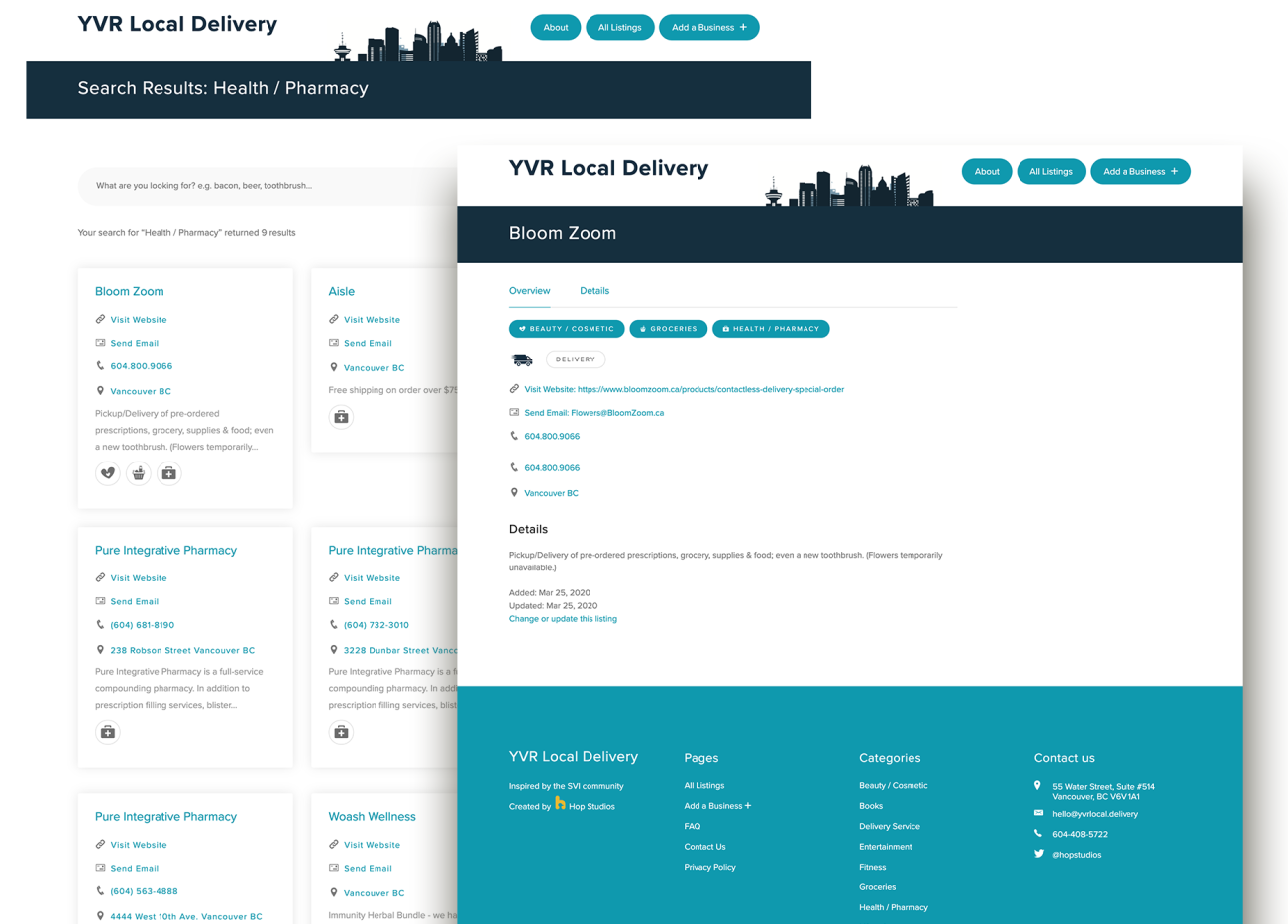
Task: Select the heart Beauty/Cosmetic icon on Bloom Zoom card
Action: pyautogui.click(x=108, y=473)
